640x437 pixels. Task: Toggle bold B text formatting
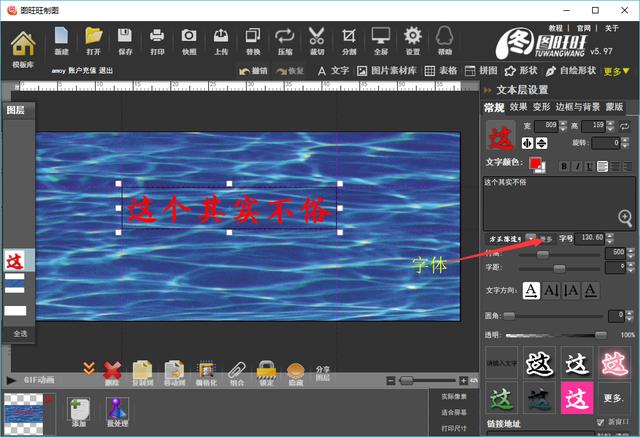click(564, 166)
